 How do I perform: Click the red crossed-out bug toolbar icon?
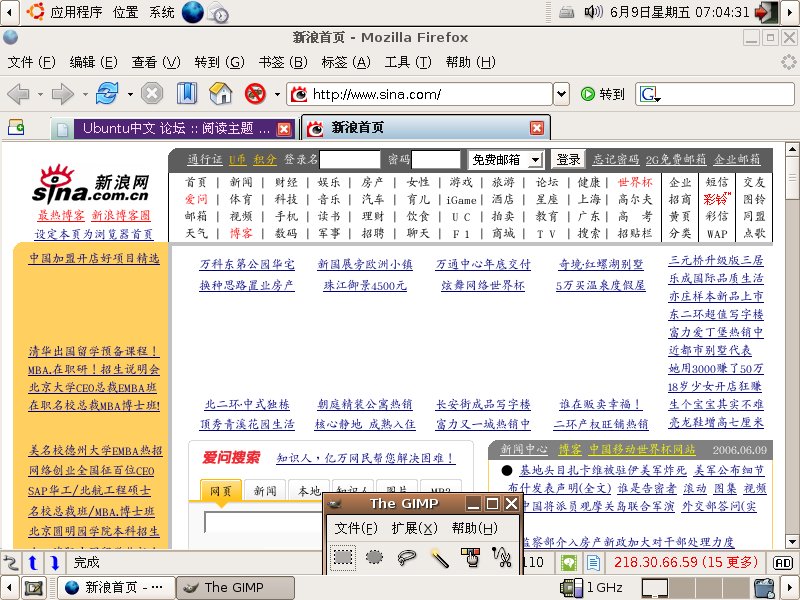(255, 94)
